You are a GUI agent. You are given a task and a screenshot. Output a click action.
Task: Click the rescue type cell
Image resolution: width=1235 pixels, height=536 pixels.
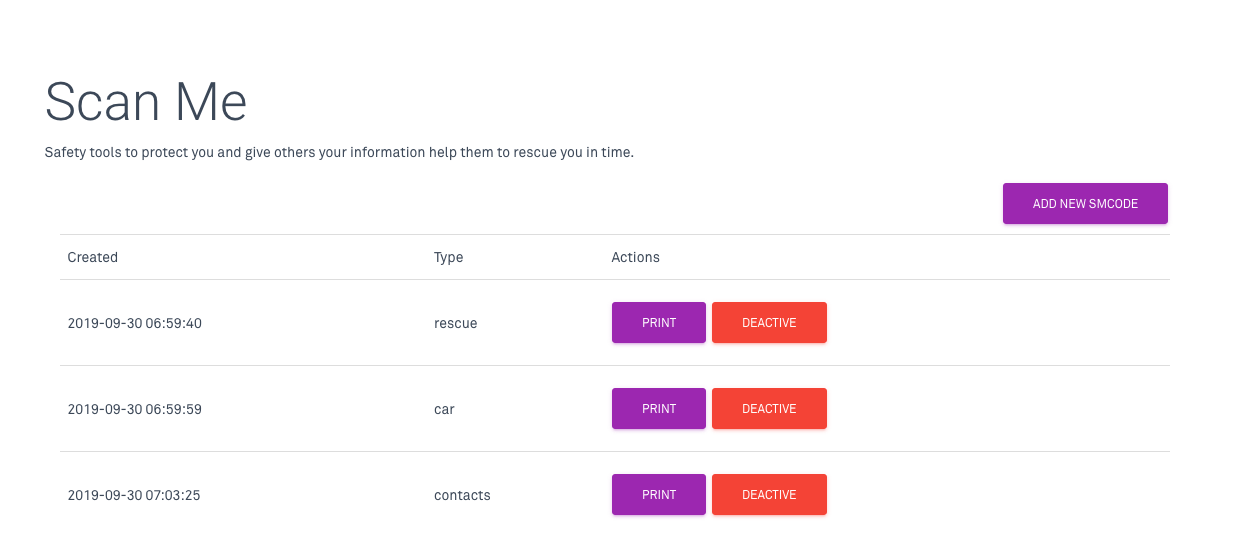pyautogui.click(x=455, y=323)
